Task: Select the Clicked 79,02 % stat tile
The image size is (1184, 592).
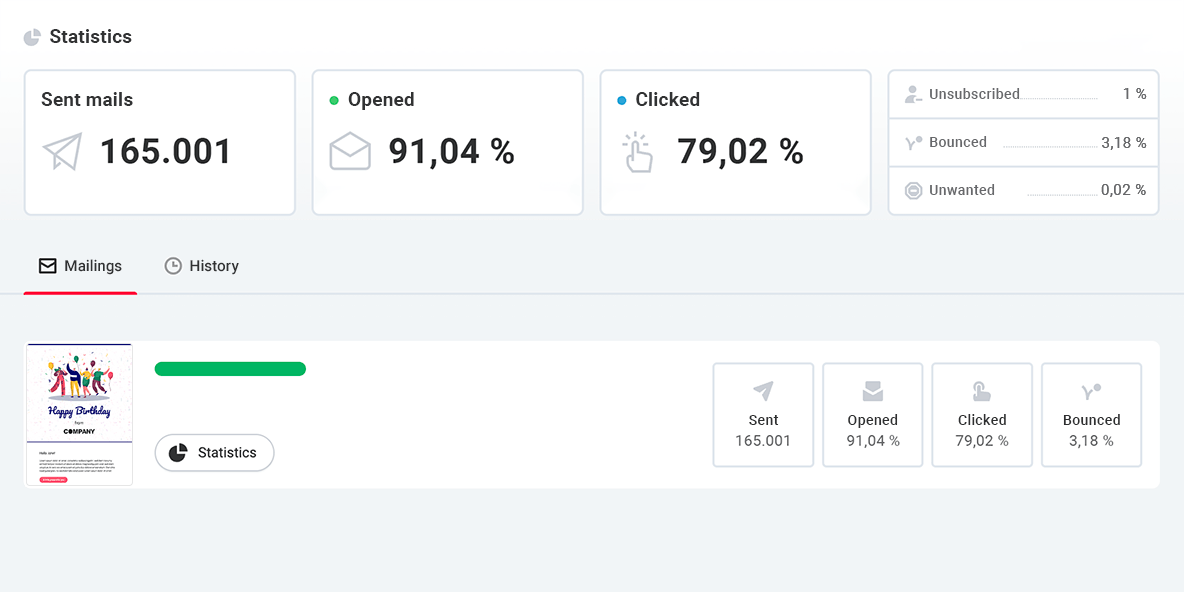Action: (x=981, y=415)
